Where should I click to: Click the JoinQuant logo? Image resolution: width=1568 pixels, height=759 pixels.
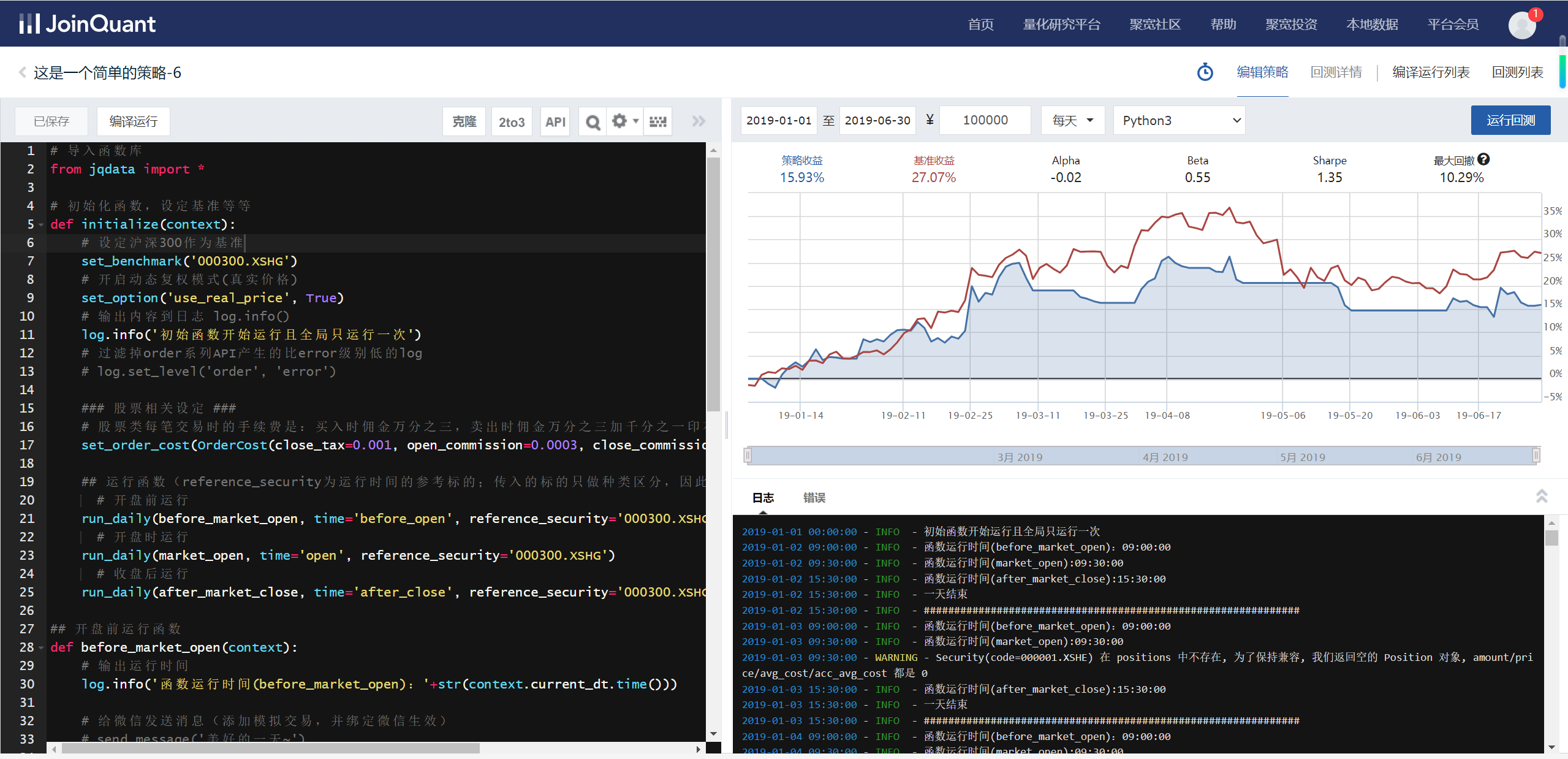pos(86,23)
